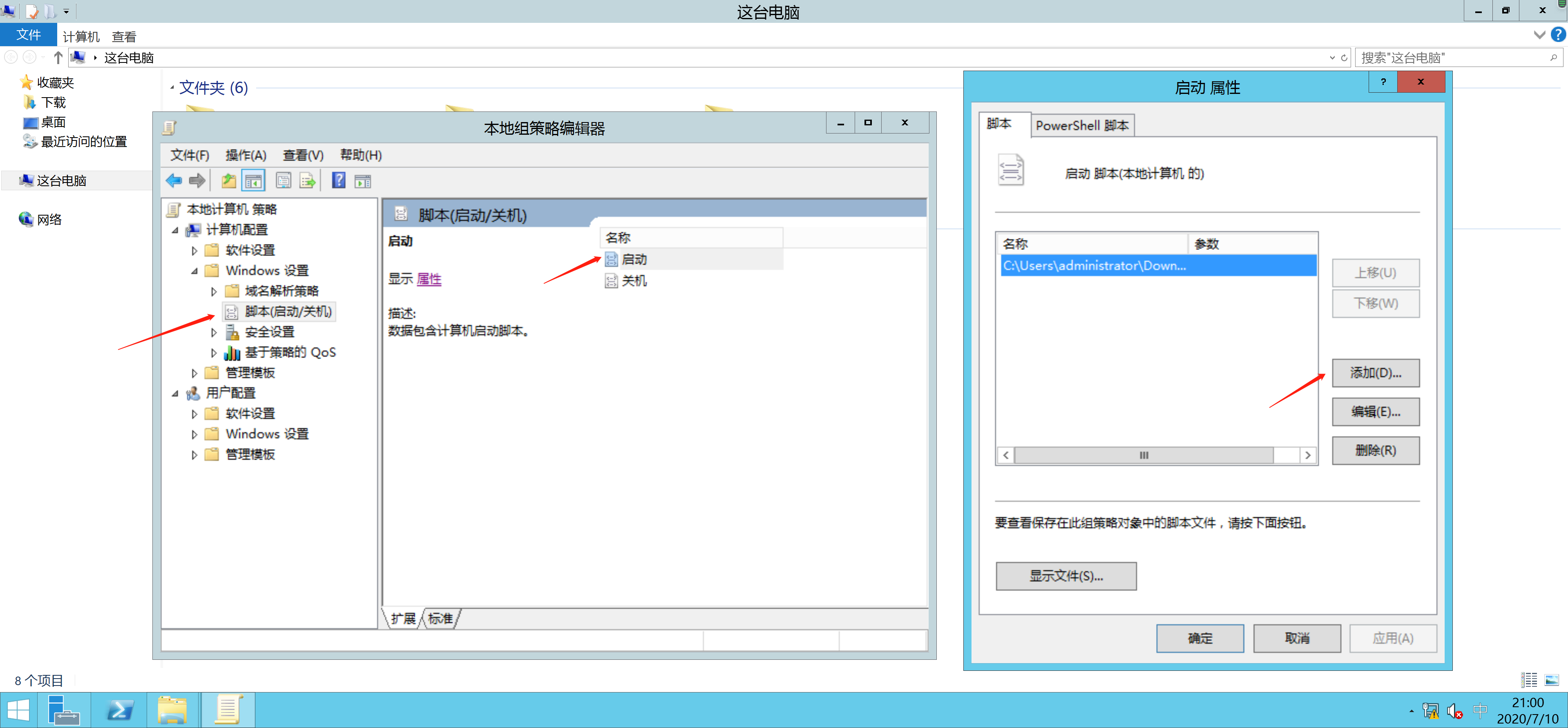
Task: Click the 属性 link under 启动
Action: 429,279
